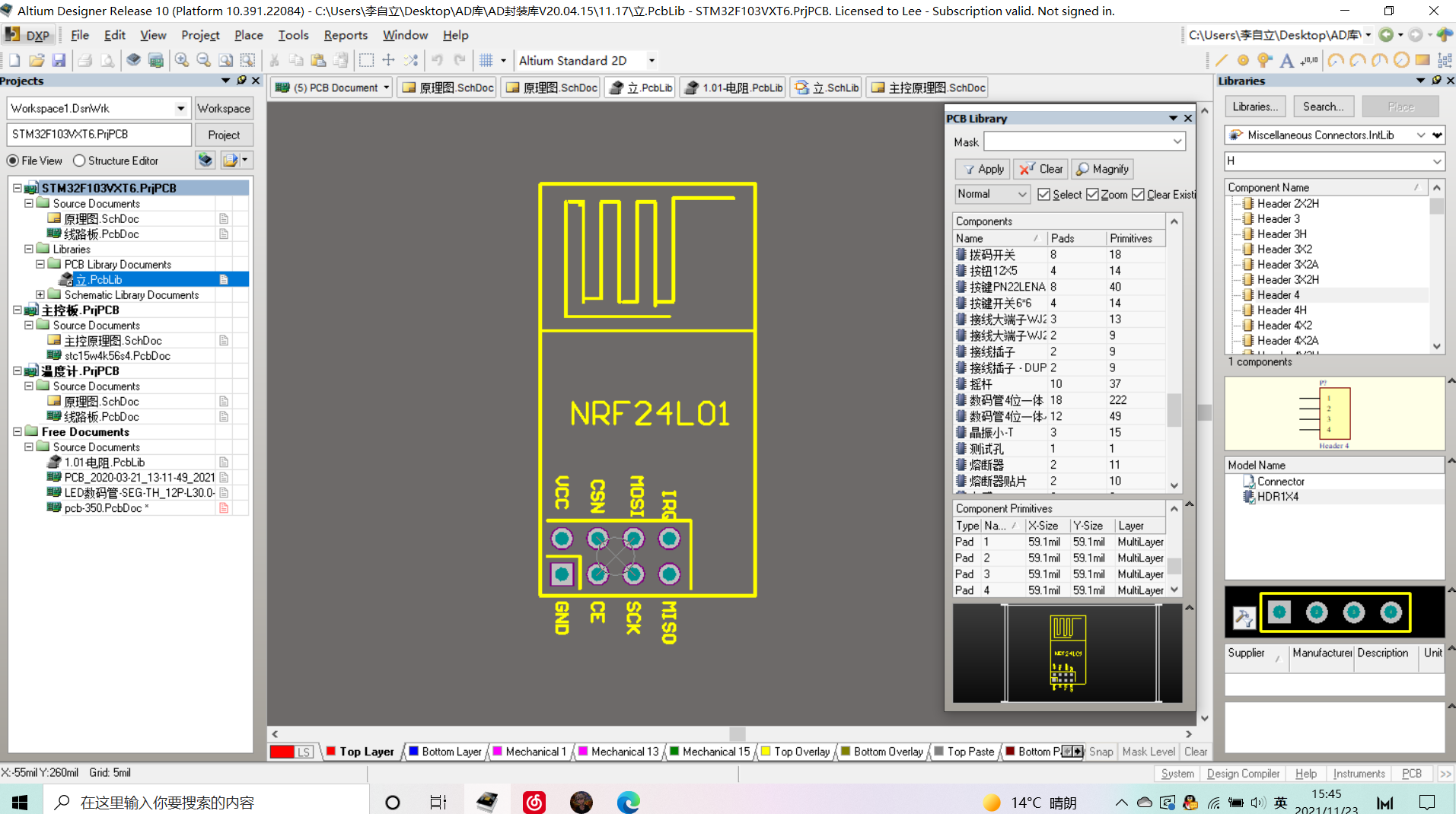Open a file with the folder icon
The height and width of the screenshot is (814, 1456).
point(37,60)
